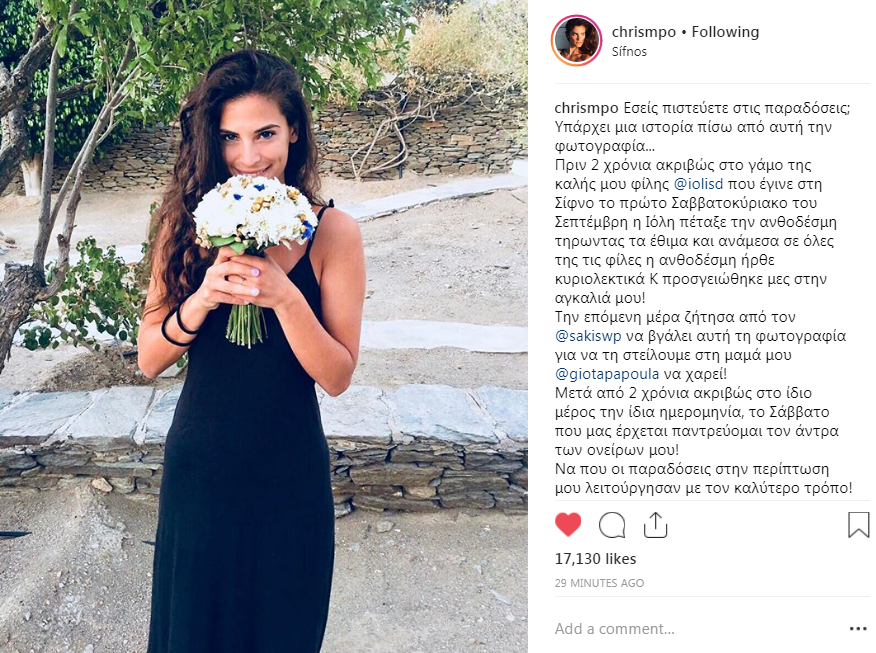Open chrismpo profile picture avatar
Image resolution: width=876 pixels, height=653 pixels.
pos(576,40)
